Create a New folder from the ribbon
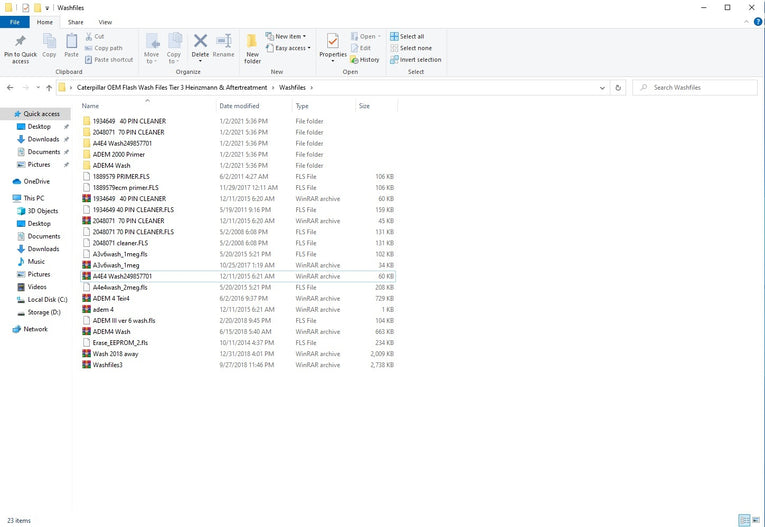The width and height of the screenshot is (765, 527). [x=252, y=47]
